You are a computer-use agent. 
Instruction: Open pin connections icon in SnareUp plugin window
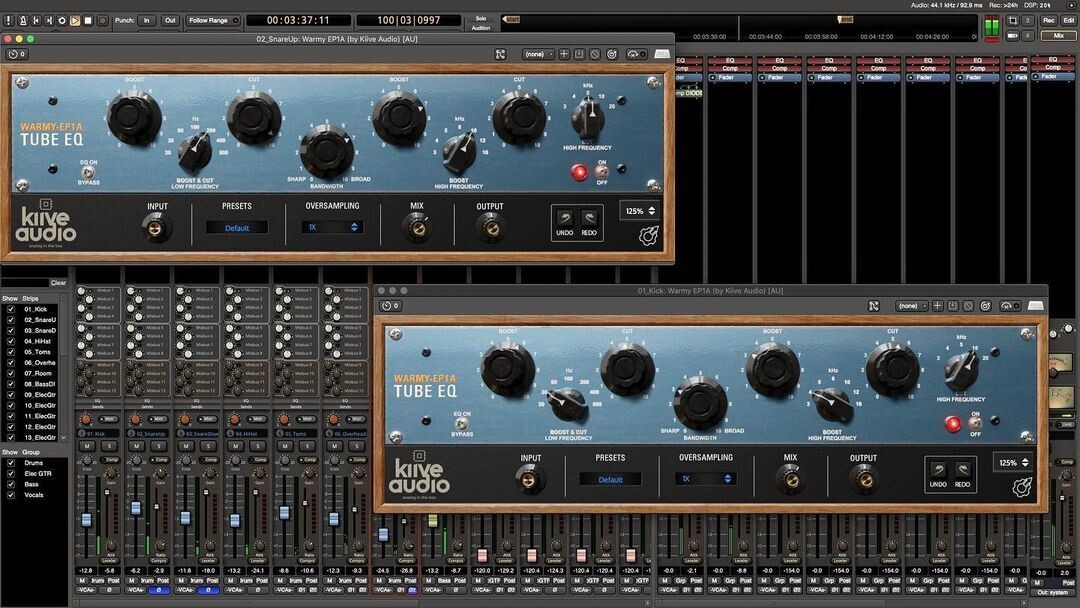click(500, 54)
